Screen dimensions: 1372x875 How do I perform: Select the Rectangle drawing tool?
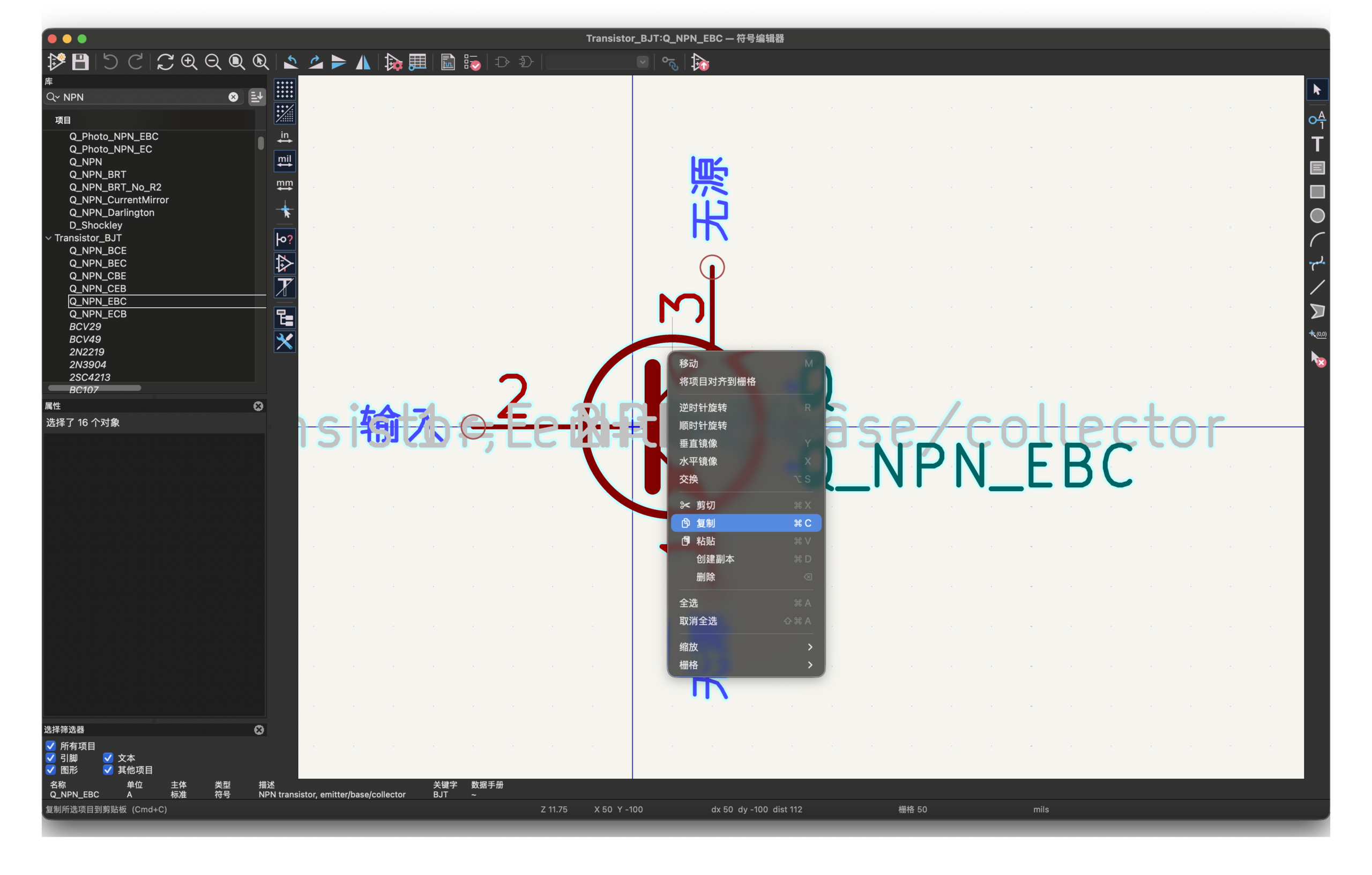1317,191
